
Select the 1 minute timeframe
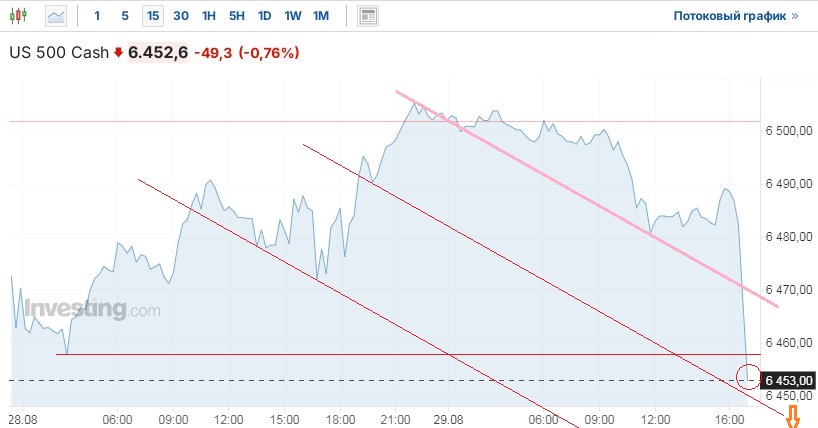tap(97, 16)
